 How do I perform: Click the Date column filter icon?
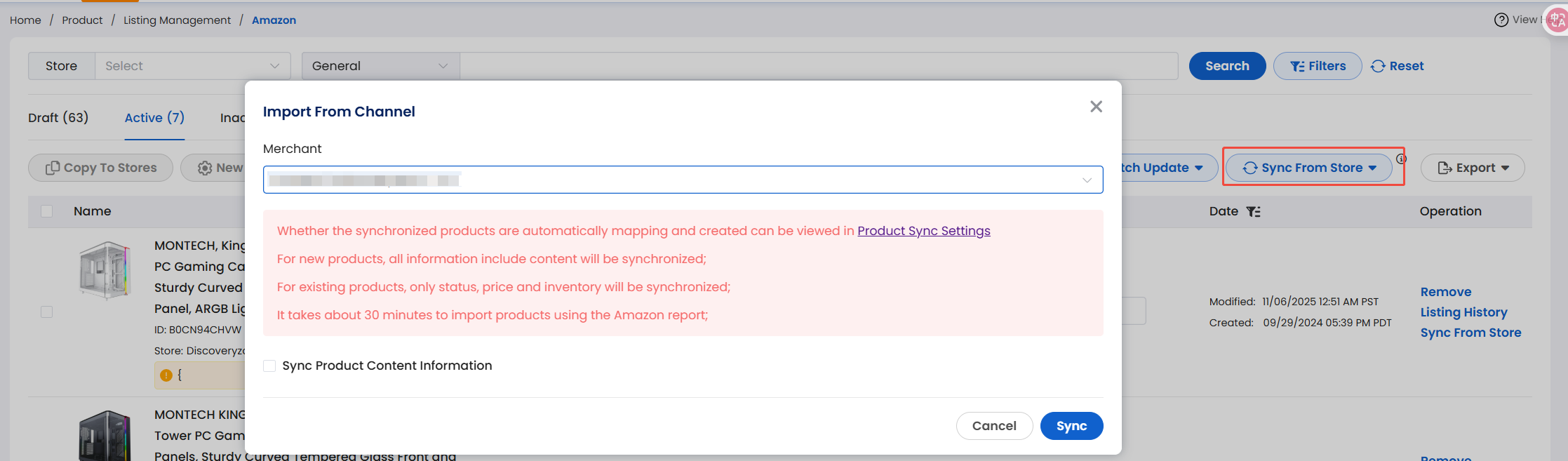(1253, 211)
